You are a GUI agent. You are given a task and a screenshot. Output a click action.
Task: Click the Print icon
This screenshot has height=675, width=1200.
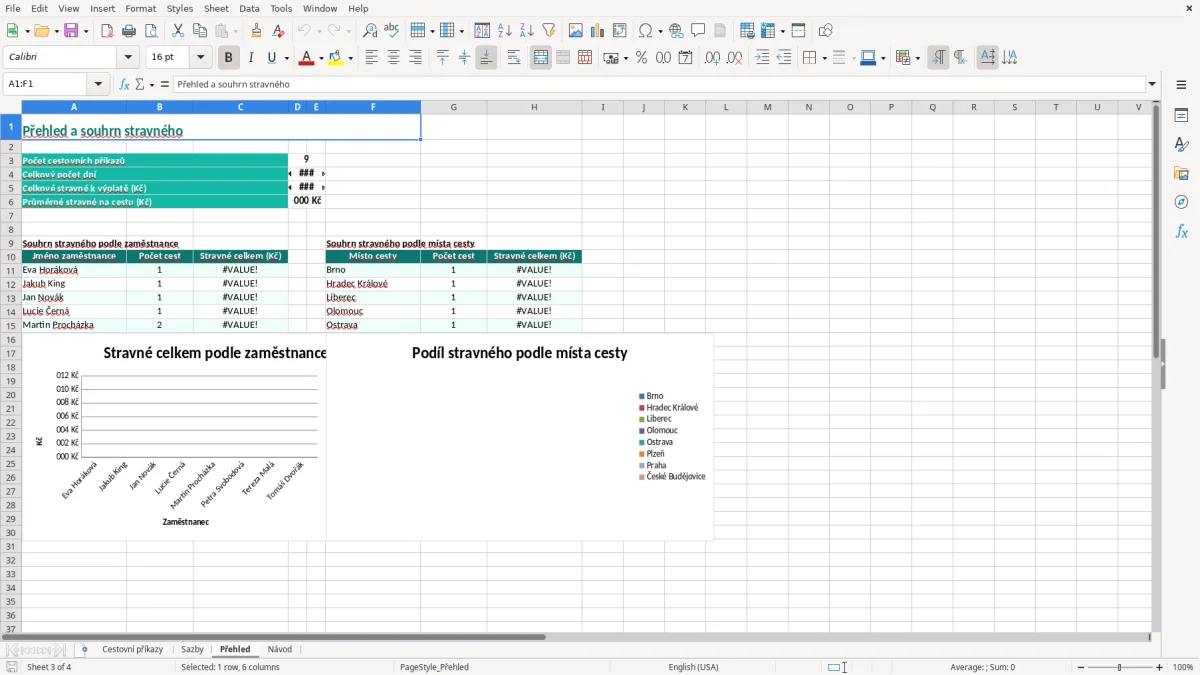(129, 31)
